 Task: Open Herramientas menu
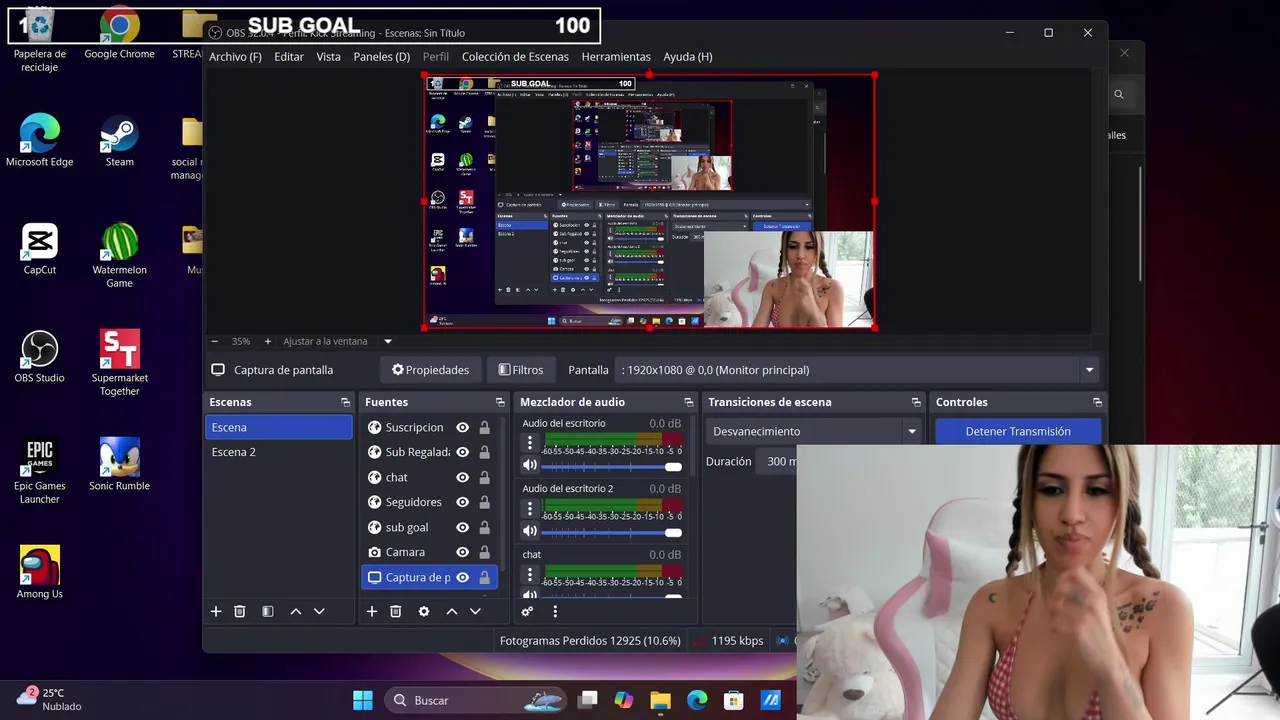(616, 57)
